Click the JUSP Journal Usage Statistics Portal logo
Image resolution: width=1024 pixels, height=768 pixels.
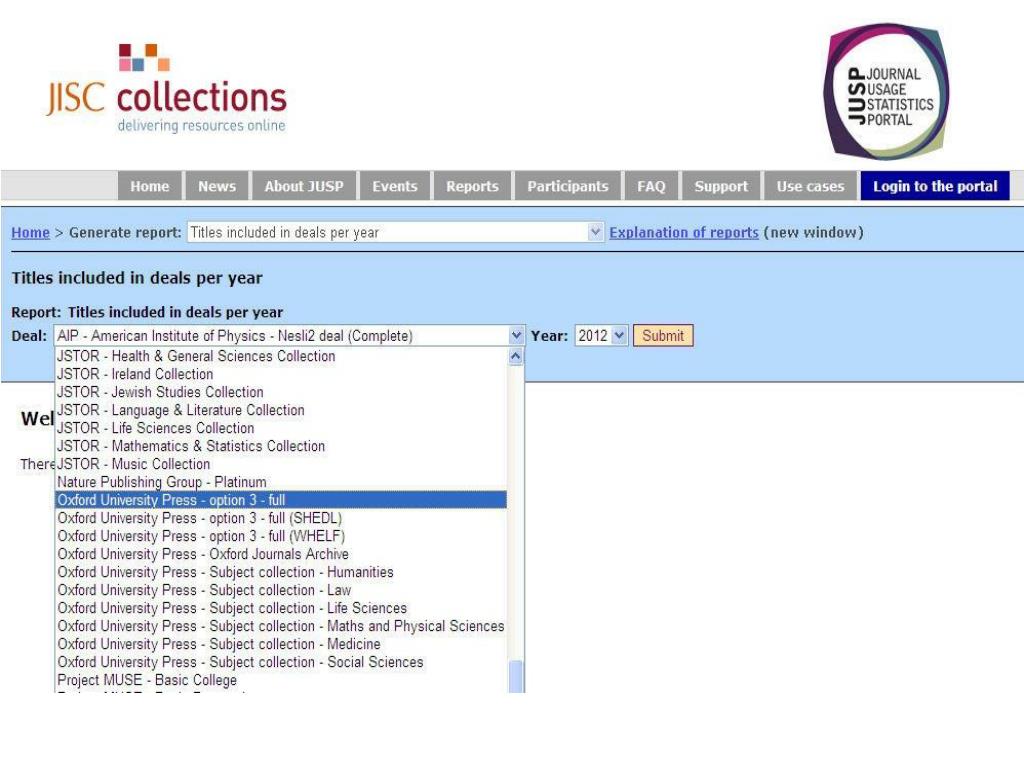[886, 91]
